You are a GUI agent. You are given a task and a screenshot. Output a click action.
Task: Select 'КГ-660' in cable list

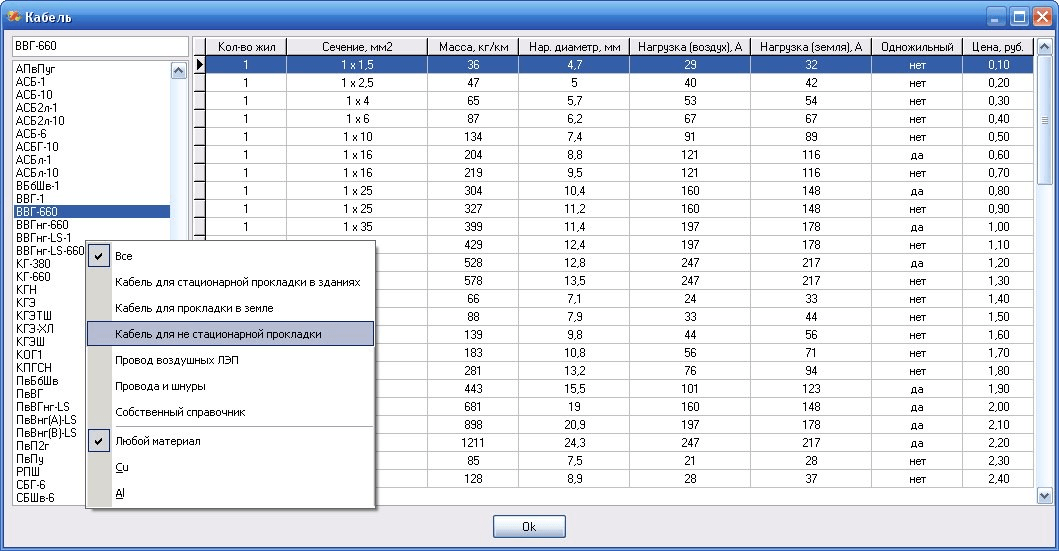[x=32, y=276]
